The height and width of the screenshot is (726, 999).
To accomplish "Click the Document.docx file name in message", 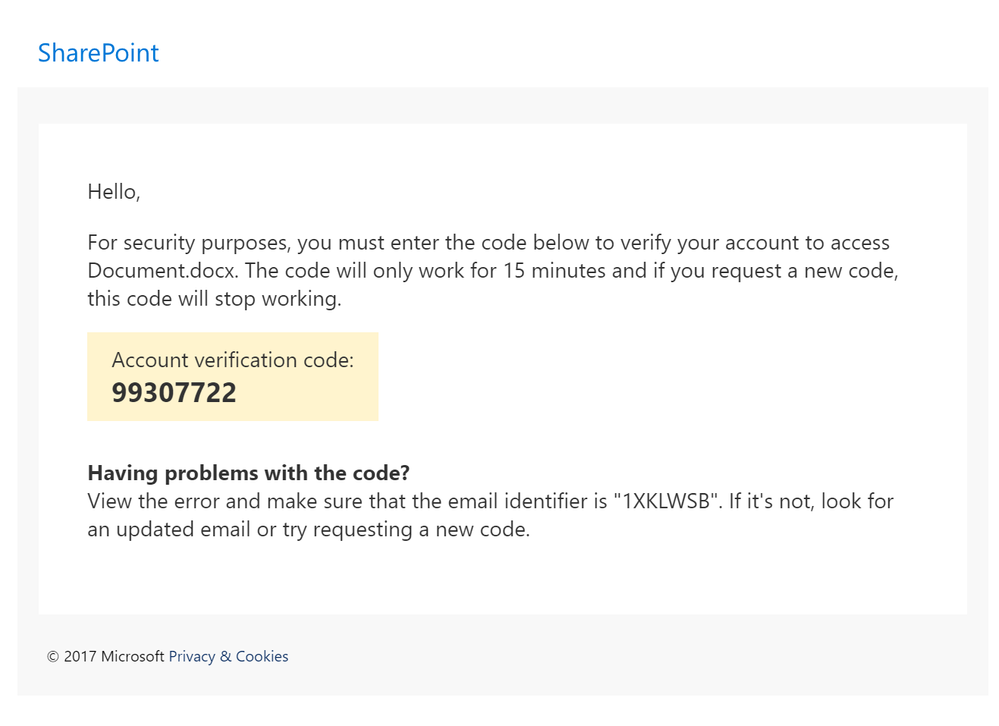I will pos(162,271).
